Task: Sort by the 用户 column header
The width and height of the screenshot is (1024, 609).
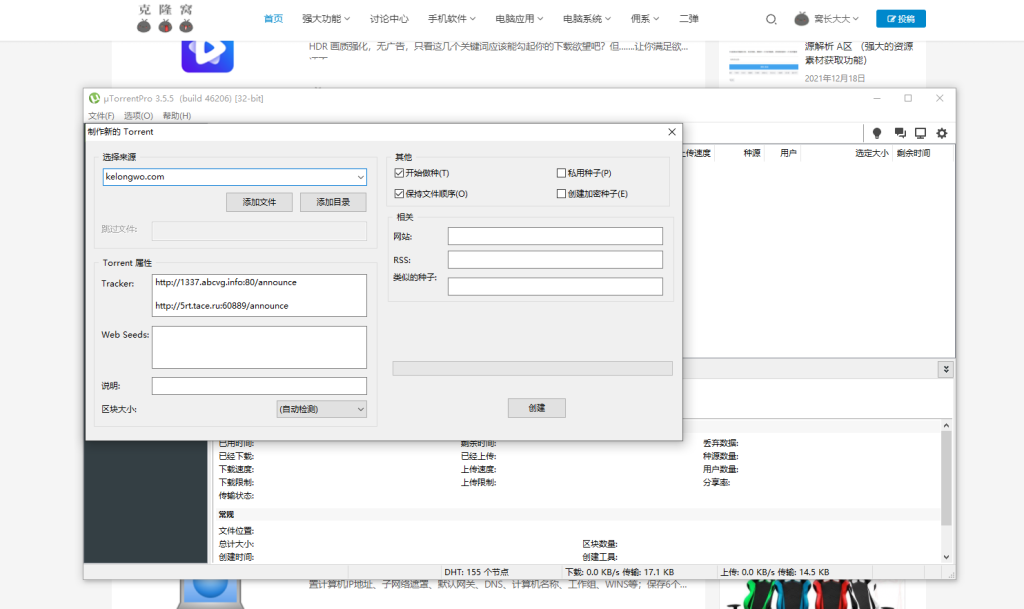Action: (x=788, y=153)
